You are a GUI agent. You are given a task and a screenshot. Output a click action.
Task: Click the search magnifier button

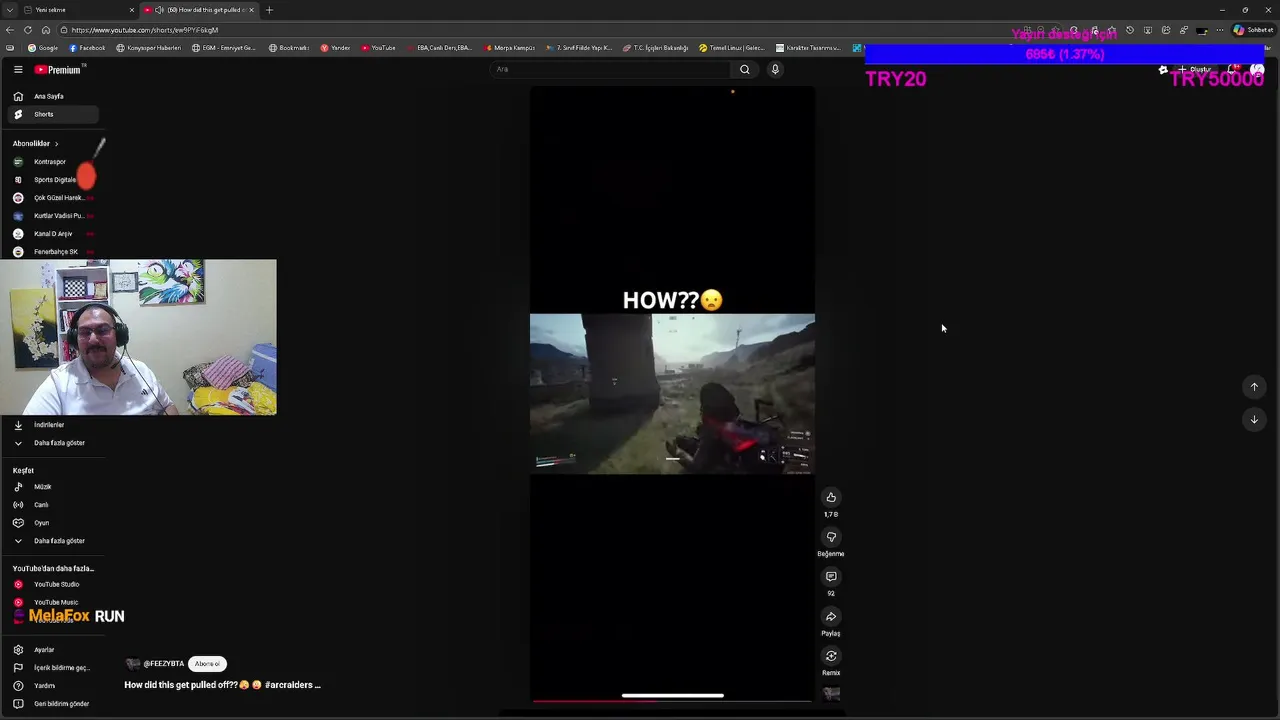click(744, 69)
